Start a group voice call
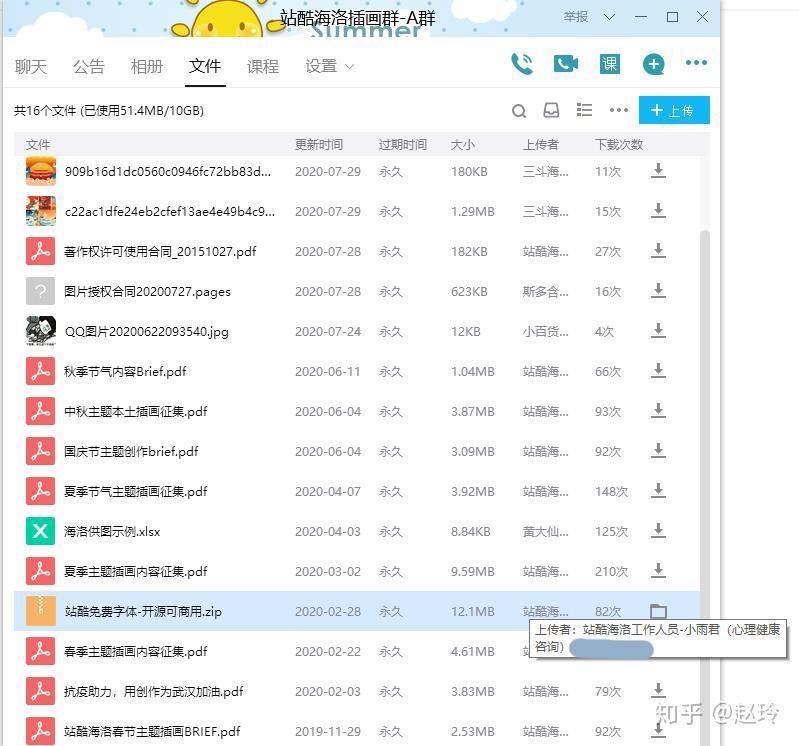 [522, 64]
